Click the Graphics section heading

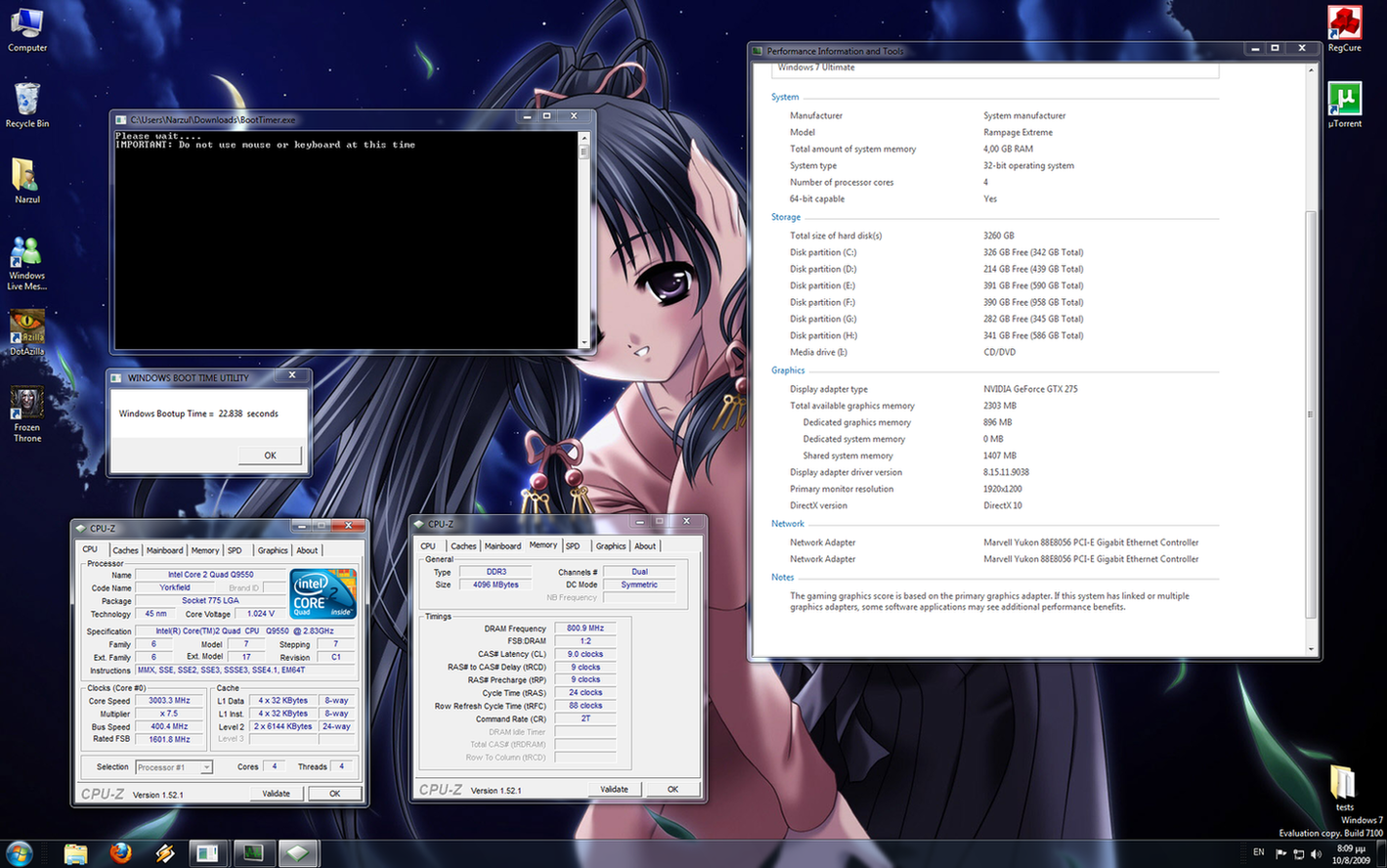tap(788, 370)
